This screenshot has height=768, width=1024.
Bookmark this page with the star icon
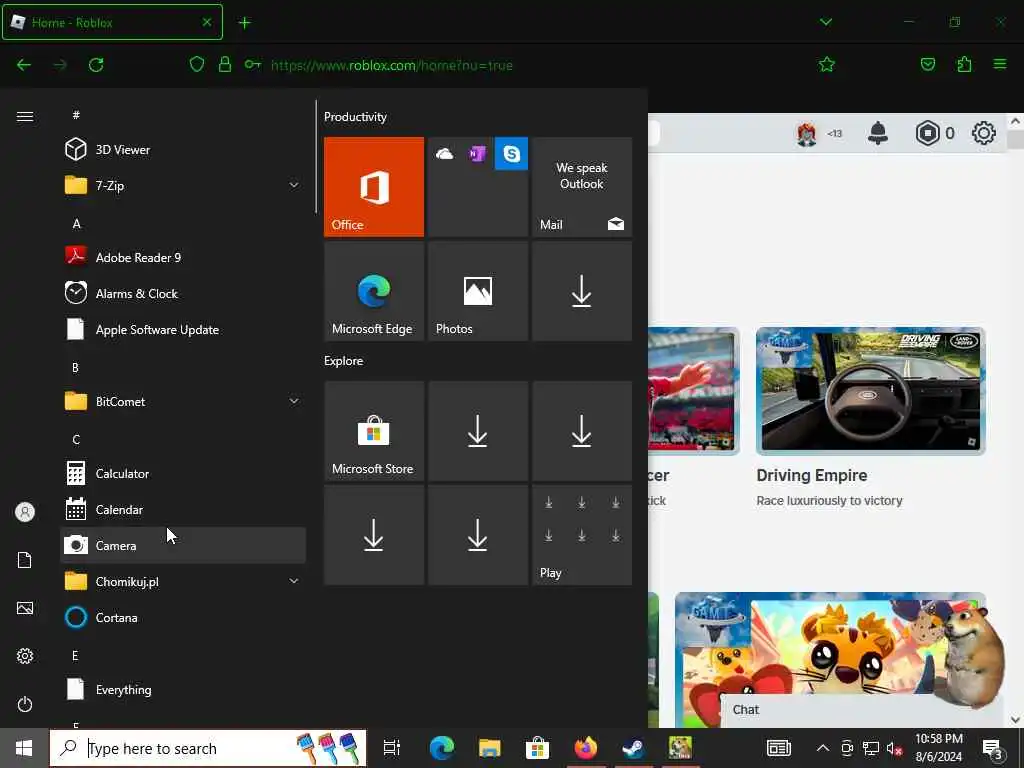827,65
